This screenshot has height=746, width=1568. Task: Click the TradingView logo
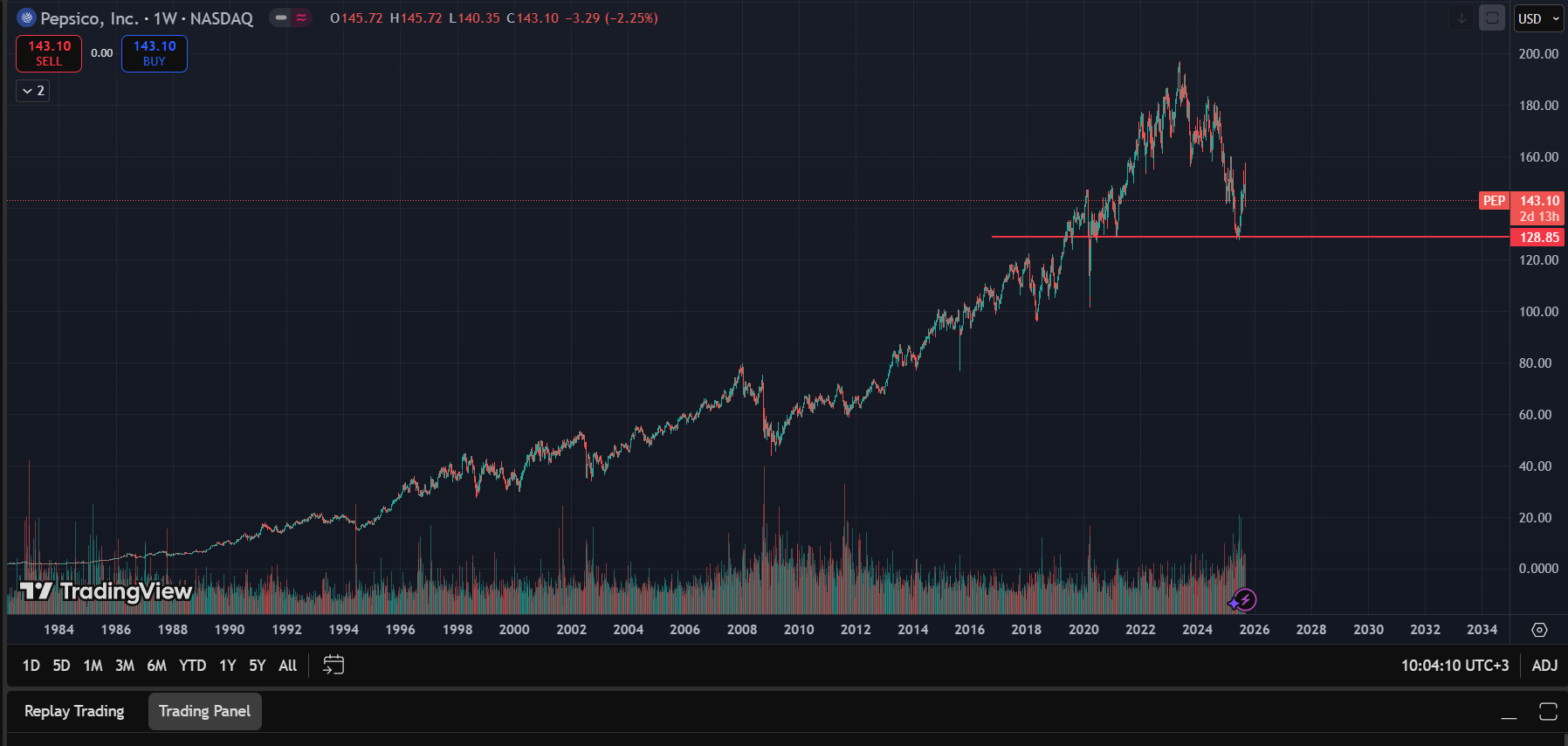[106, 591]
